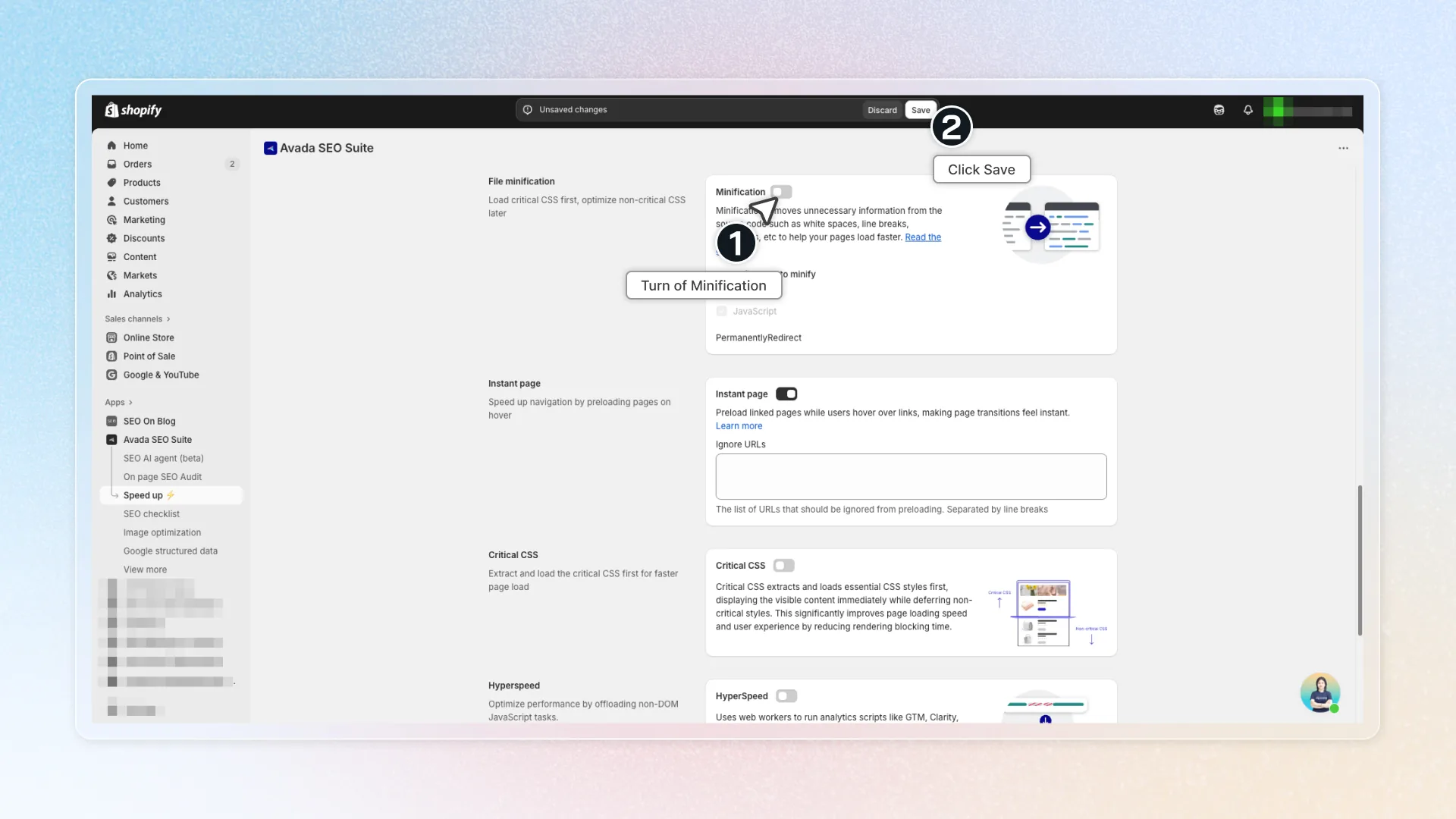Click the Products tag icon
The image size is (1456, 819).
[111, 183]
